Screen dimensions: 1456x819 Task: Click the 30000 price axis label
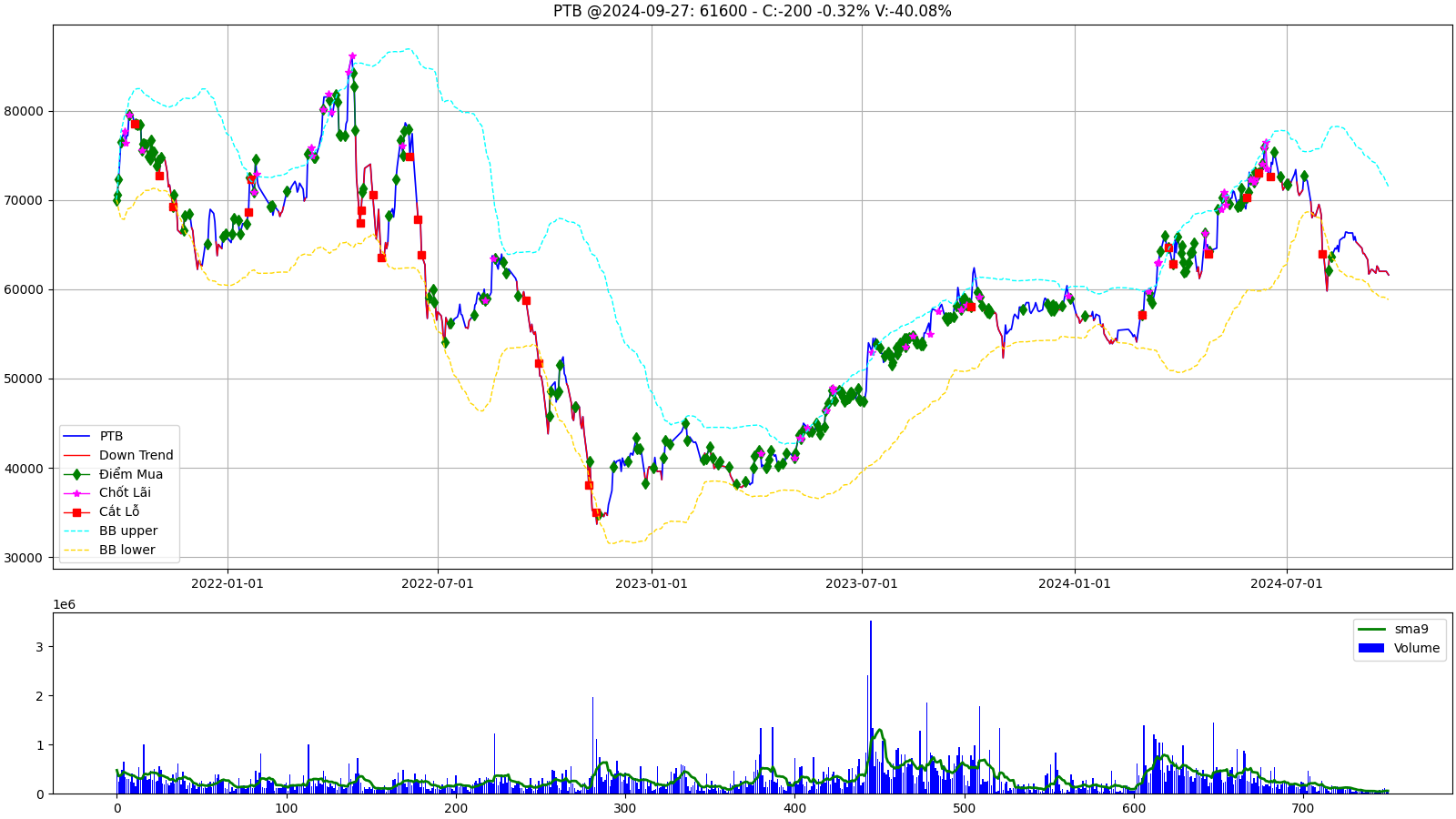click(24, 557)
